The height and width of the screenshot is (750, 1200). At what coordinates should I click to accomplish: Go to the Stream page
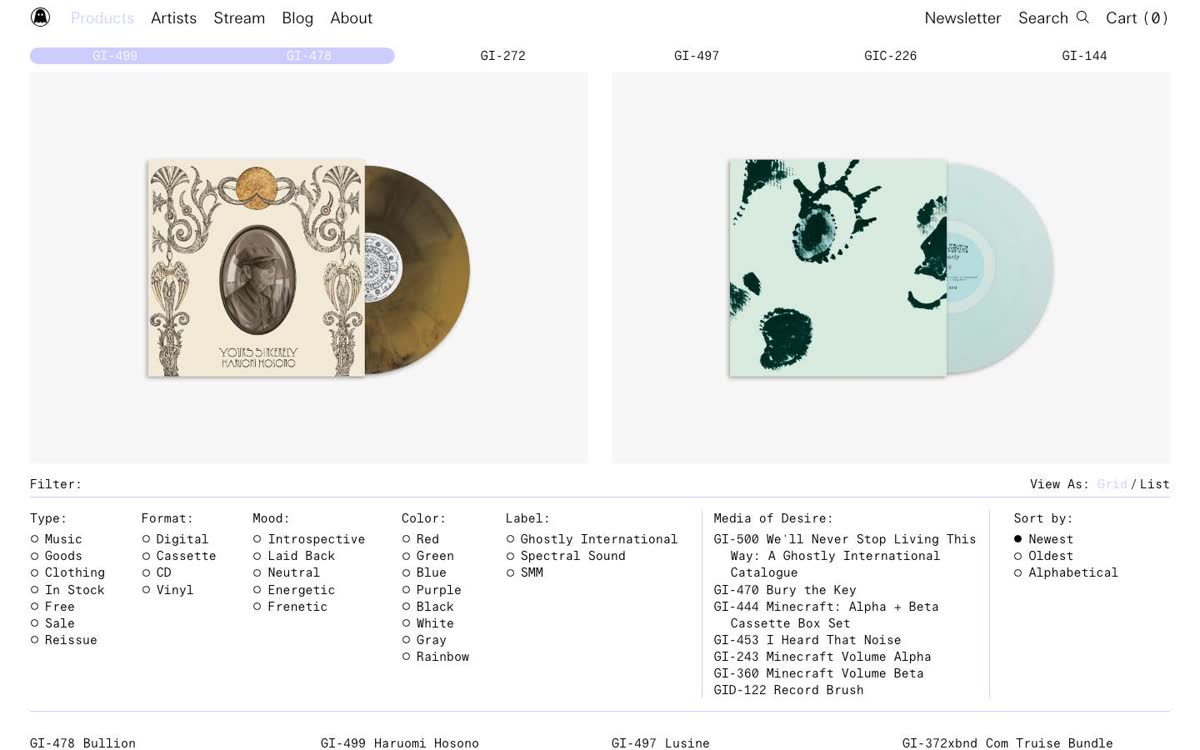click(x=239, y=18)
